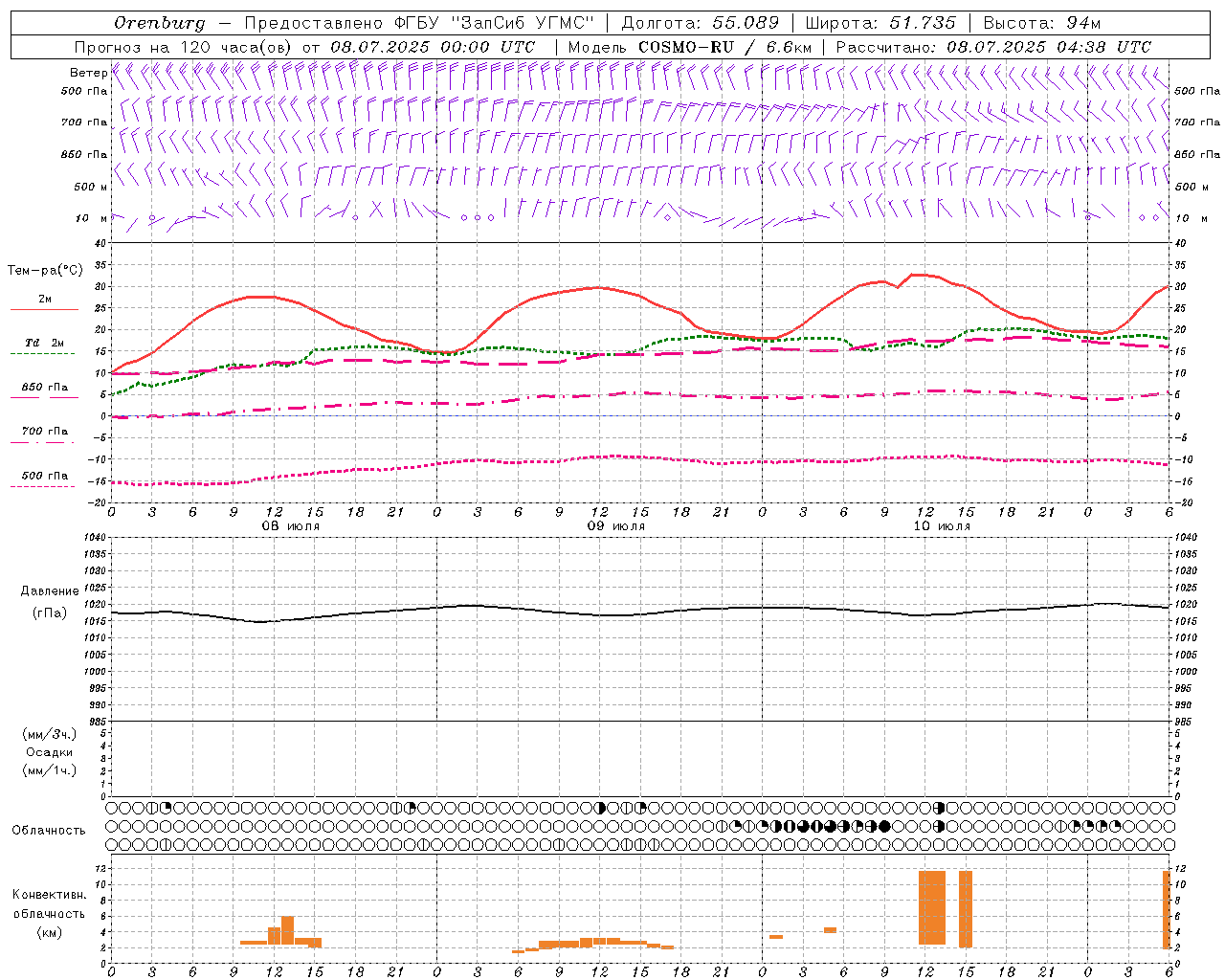Select the Долгота: 55.089 value
This screenshot has width=1225, height=980.
[701, 23]
